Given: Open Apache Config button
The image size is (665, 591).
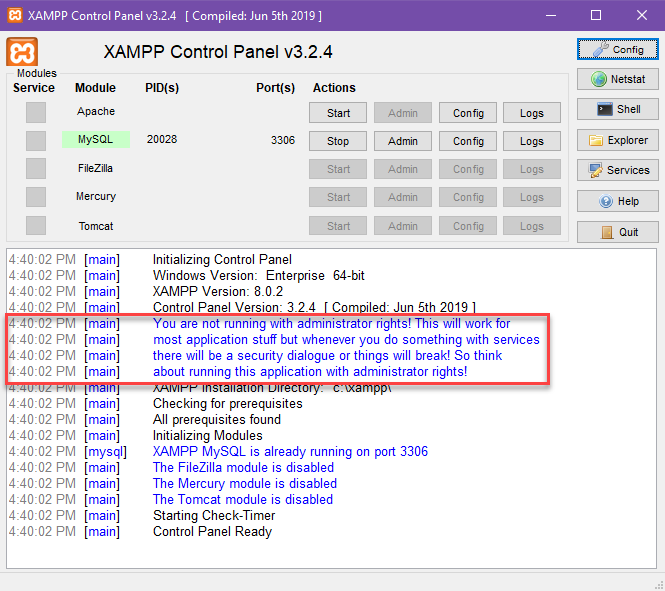Looking at the screenshot, I should click(x=468, y=113).
